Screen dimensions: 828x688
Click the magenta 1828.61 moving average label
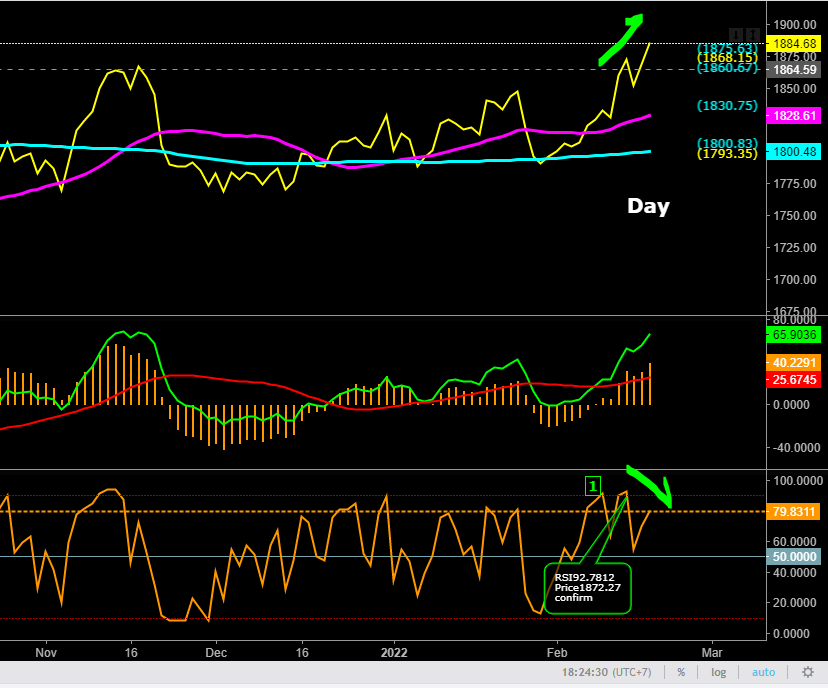(794, 116)
